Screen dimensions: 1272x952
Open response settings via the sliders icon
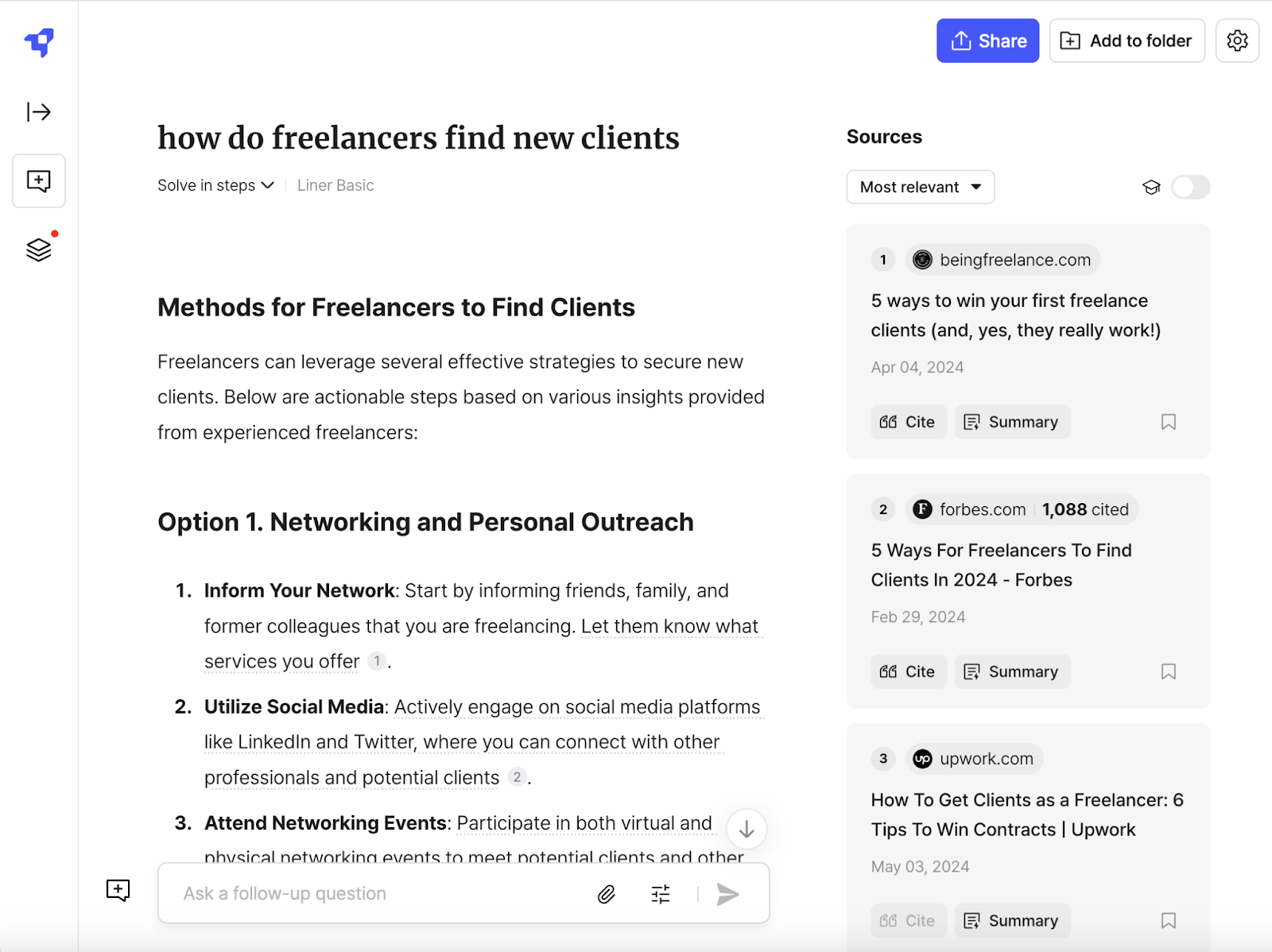(660, 893)
